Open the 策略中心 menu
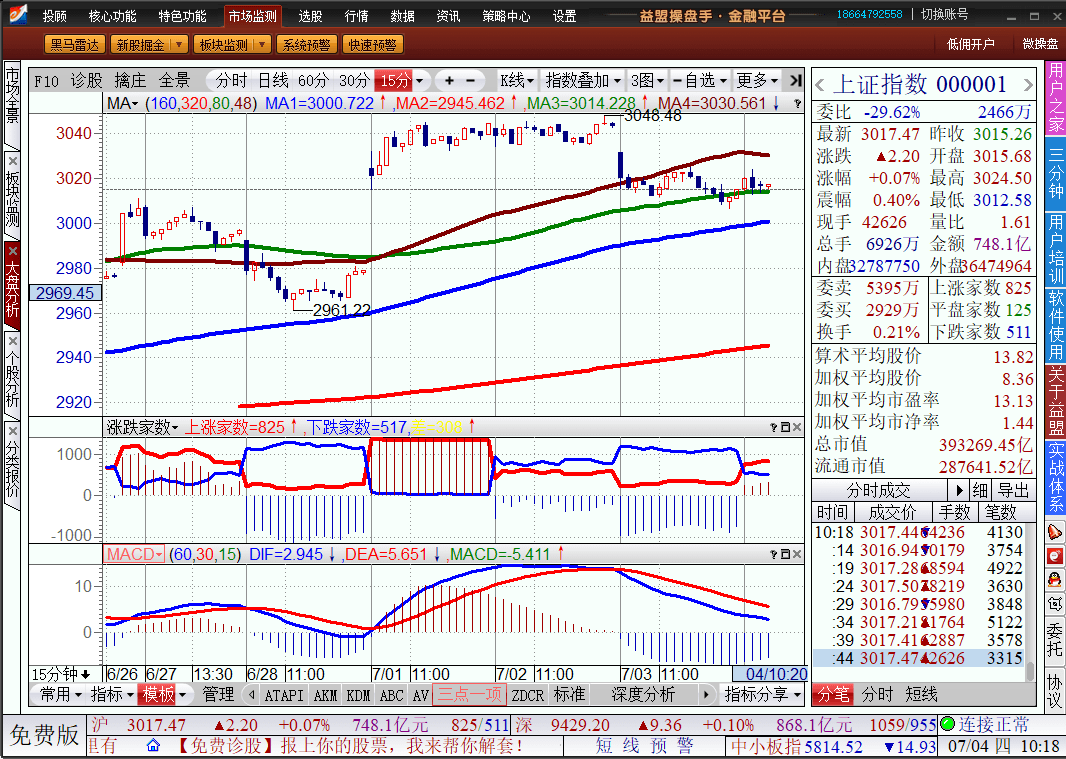Image resolution: width=1066 pixels, height=759 pixels. 506,16
